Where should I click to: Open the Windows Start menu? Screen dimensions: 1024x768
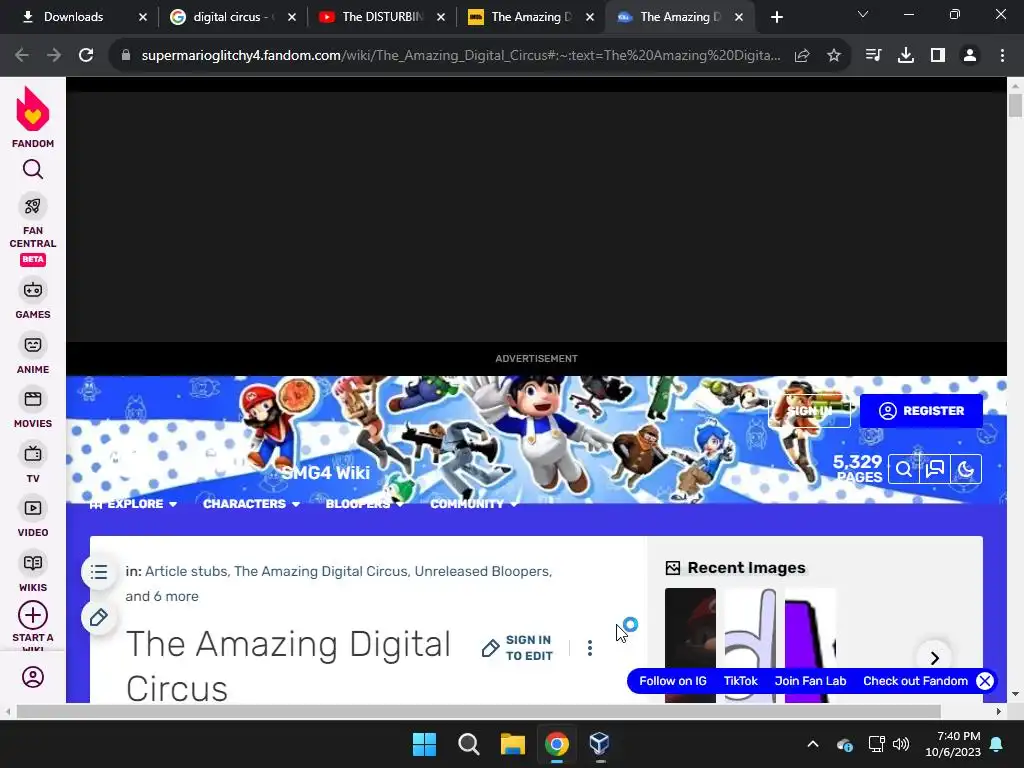click(x=424, y=744)
